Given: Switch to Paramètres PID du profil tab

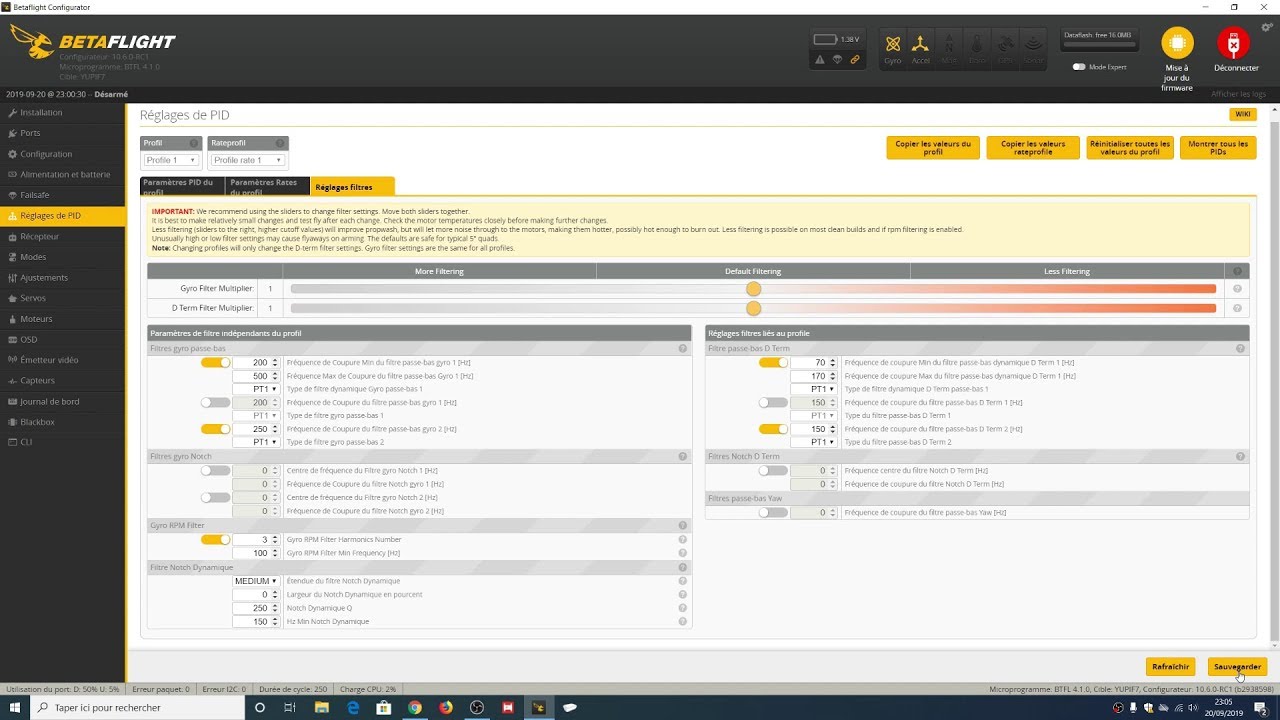Looking at the screenshot, I should click(183, 186).
